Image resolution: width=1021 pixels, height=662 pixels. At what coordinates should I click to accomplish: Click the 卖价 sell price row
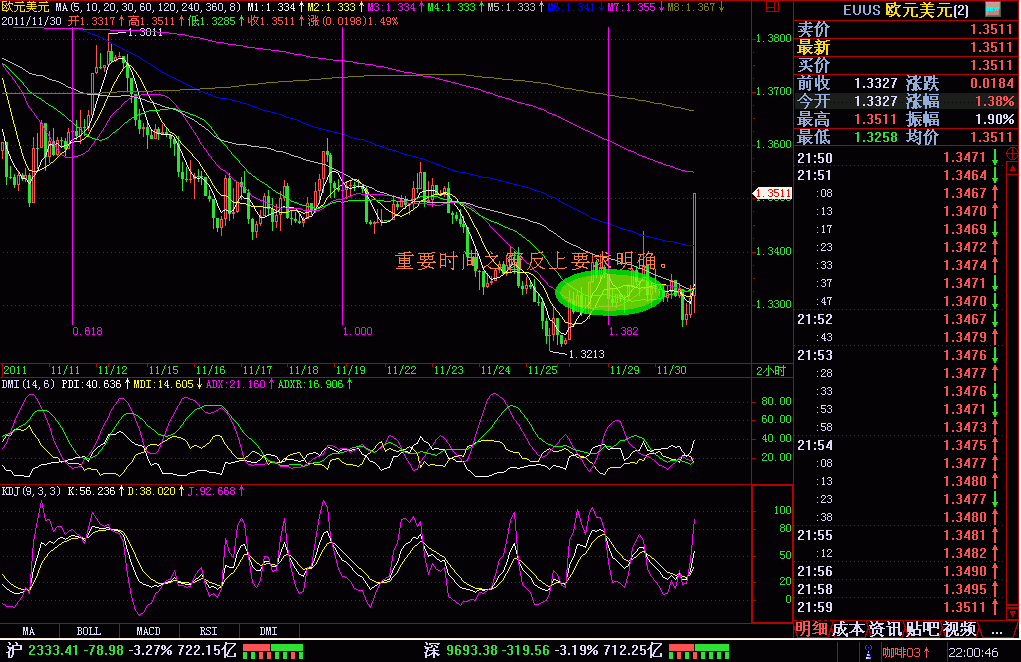[x=905, y=29]
